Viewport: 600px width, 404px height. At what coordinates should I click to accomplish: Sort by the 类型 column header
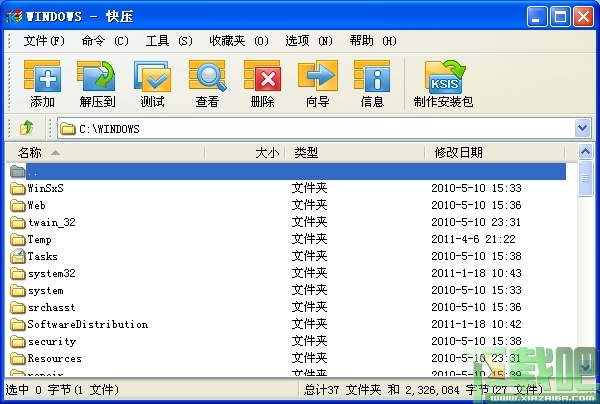click(x=355, y=153)
